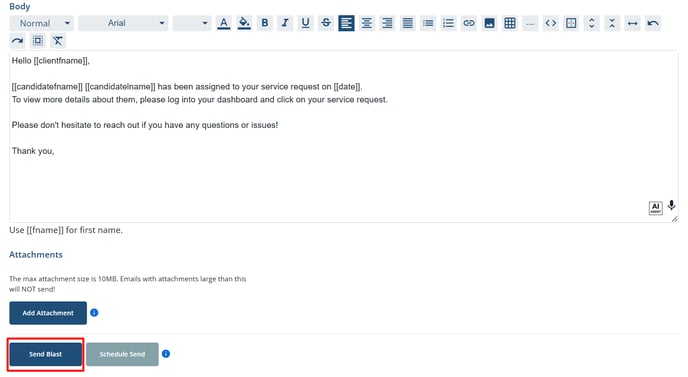The height and width of the screenshot is (377, 688).
Task: Open the font color picker
Action: pyautogui.click(x=224, y=23)
